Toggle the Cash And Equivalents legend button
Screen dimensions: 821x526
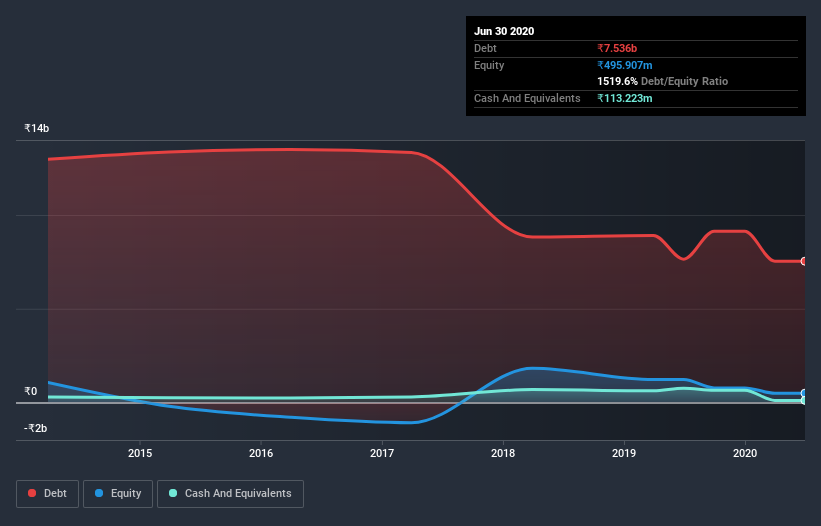click(x=230, y=494)
